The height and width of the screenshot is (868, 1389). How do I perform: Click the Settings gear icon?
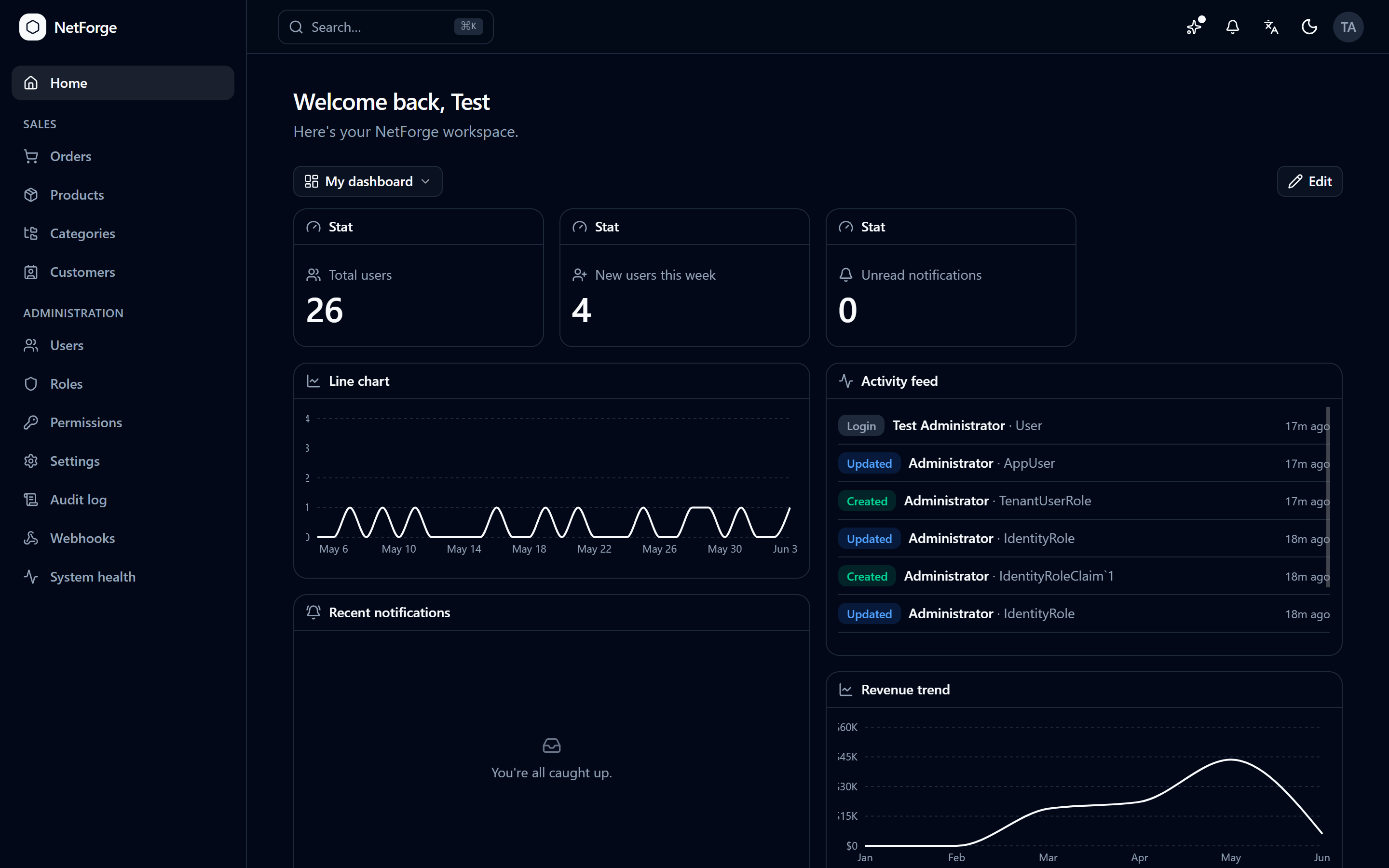point(31,461)
